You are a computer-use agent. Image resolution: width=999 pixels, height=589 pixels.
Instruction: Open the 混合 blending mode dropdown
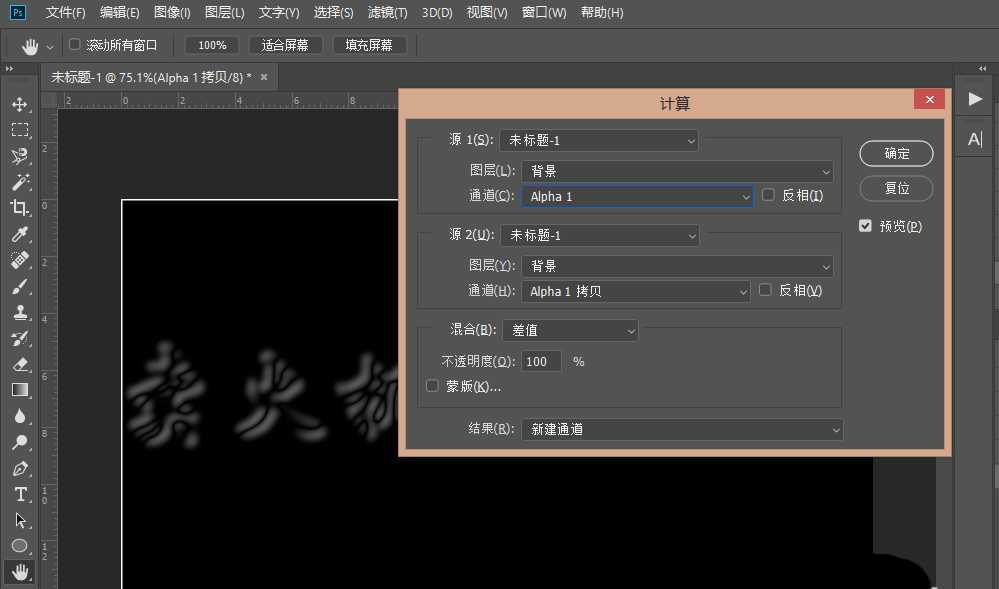[570, 329]
